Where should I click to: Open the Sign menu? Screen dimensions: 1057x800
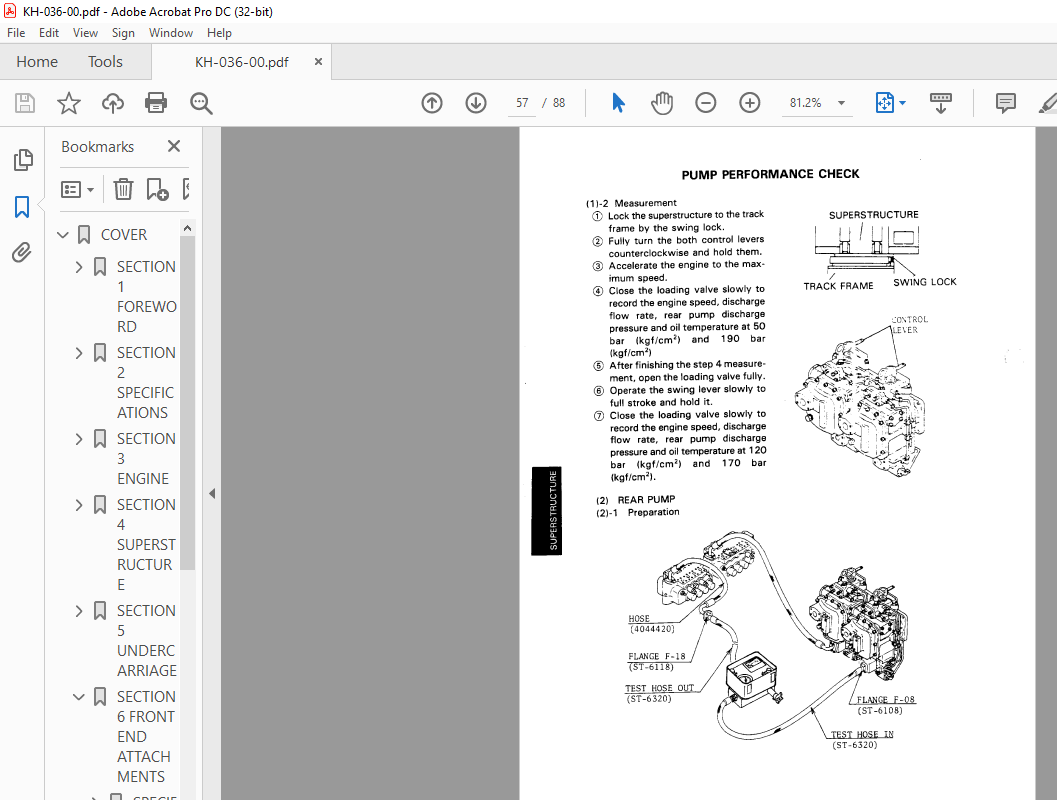click(123, 32)
